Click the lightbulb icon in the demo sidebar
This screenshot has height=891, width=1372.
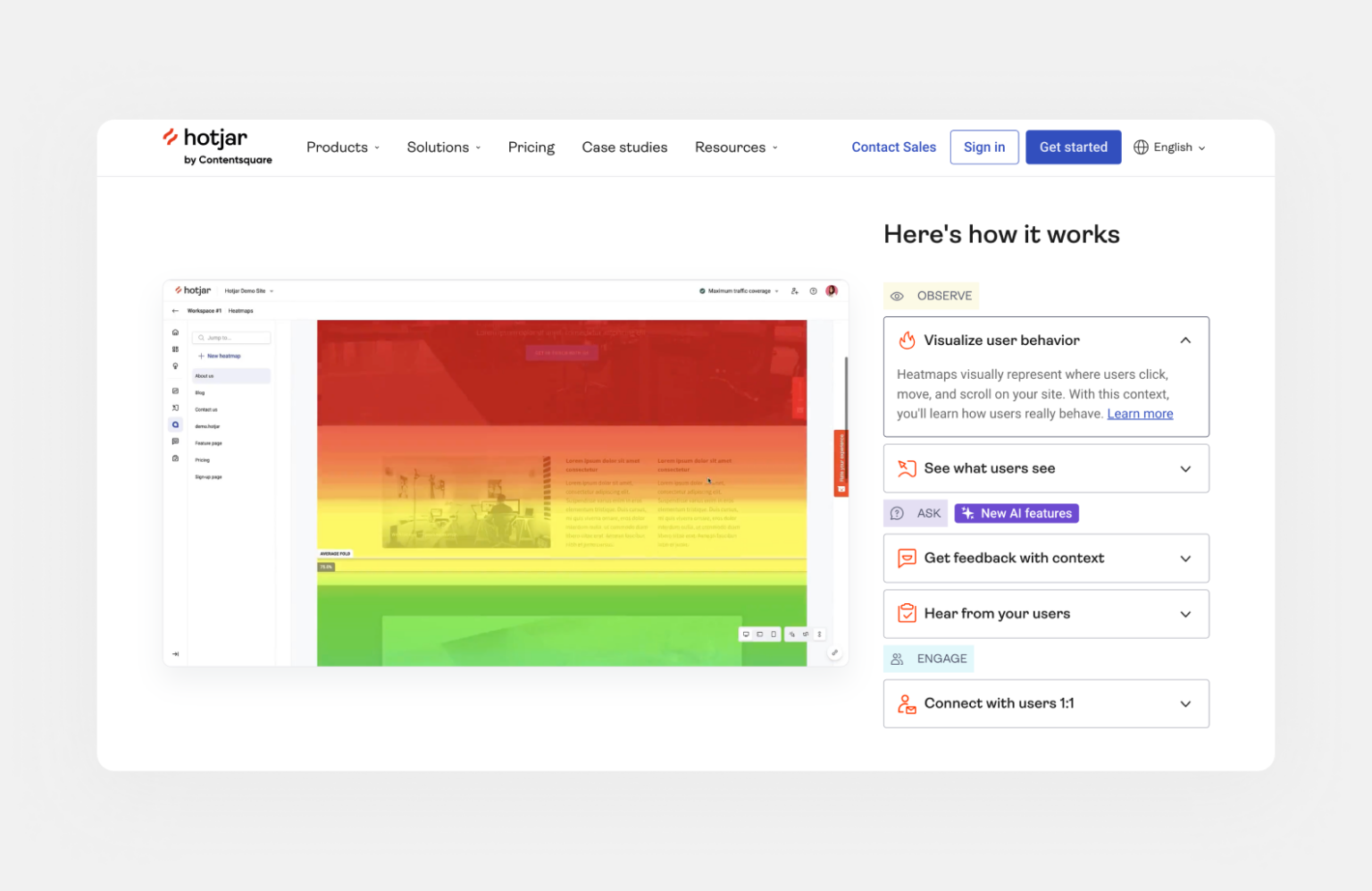175,366
